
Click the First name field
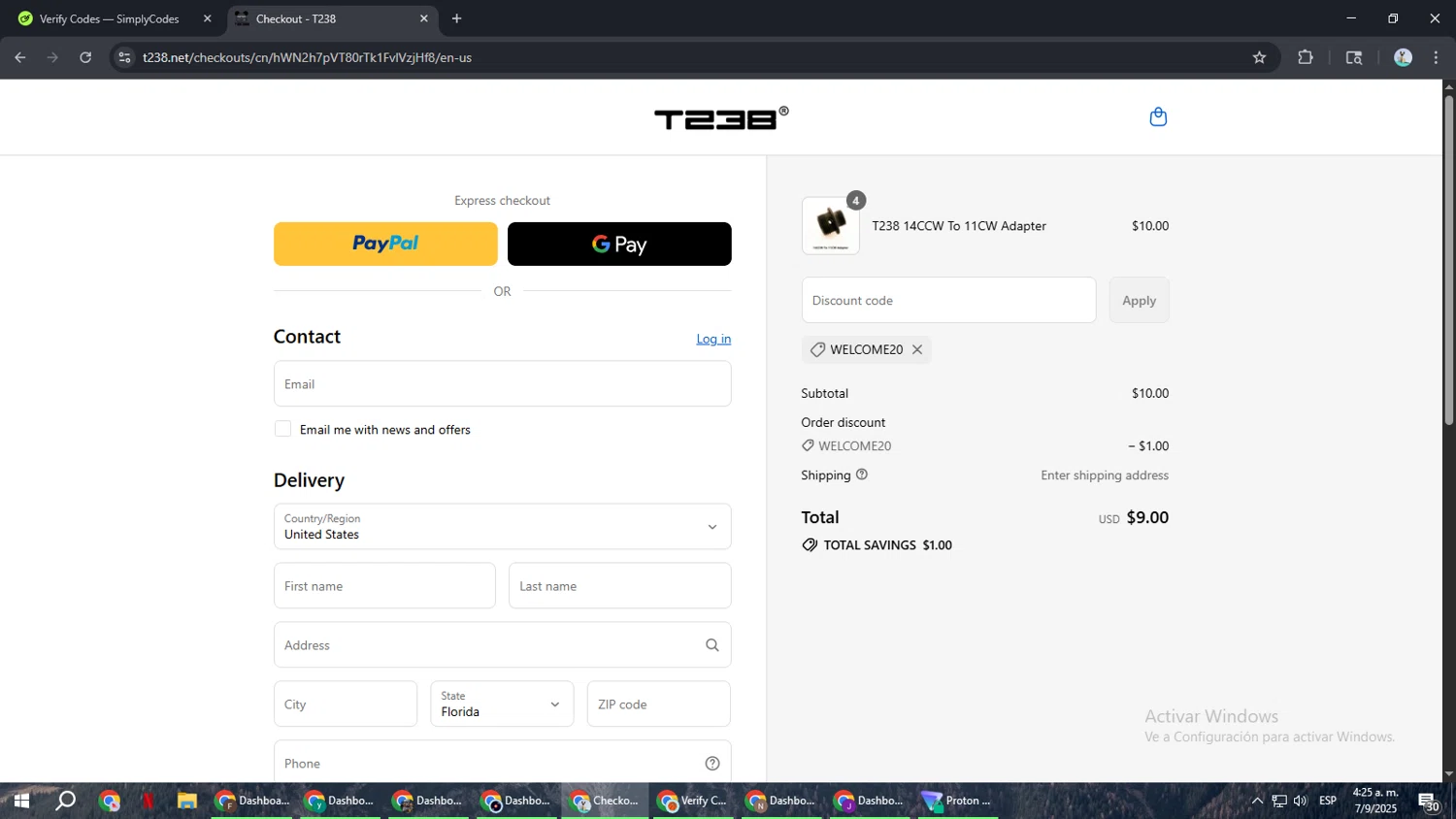tap(384, 586)
